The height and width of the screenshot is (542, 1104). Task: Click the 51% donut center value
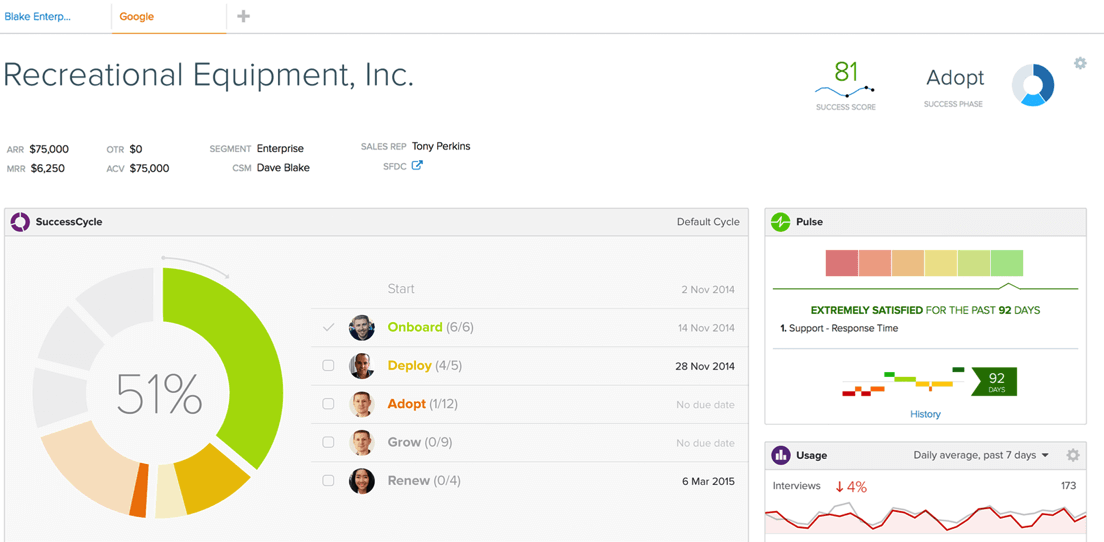tap(159, 394)
